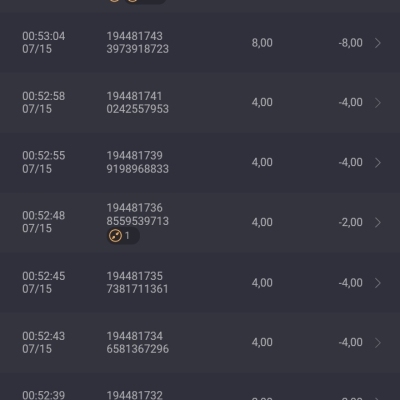Open the arrow on the 00:52:45 row
Viewport: 400px width, 400px height.
[378, 283]
